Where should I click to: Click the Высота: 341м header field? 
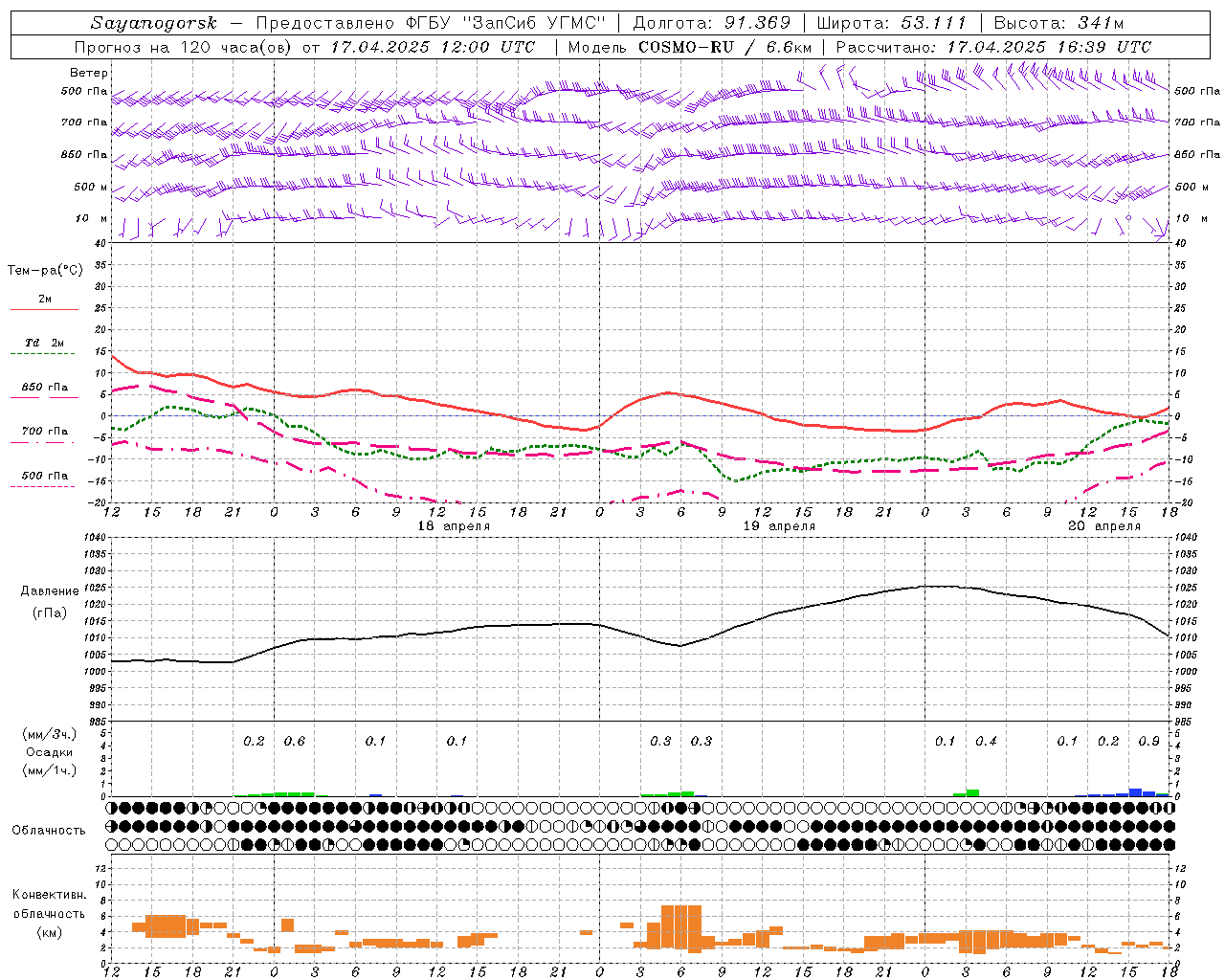1058,23
